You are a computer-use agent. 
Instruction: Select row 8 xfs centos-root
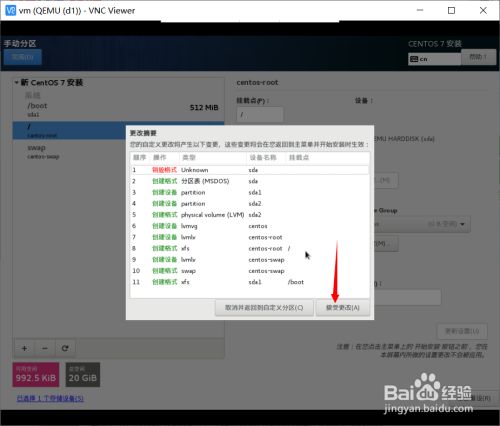tap(250, 248)
